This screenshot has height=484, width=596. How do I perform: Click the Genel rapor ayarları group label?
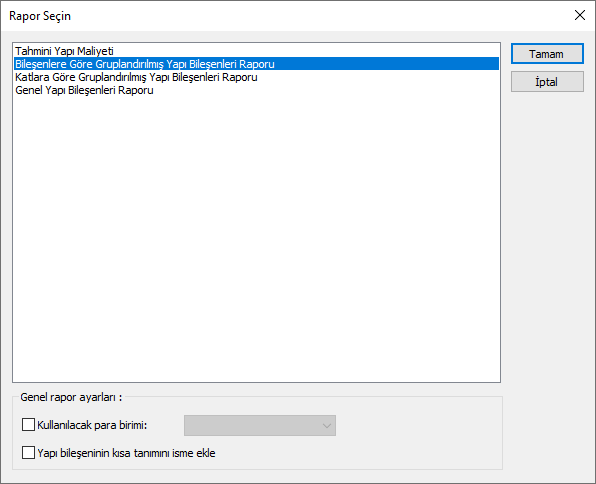pyautogui.click(x=71, y=397)
